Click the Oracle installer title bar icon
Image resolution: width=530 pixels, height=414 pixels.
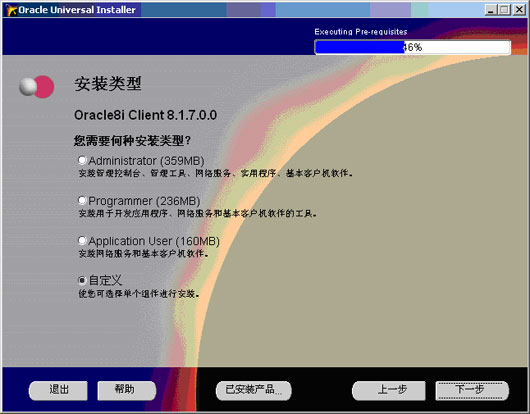click(11, 10)
